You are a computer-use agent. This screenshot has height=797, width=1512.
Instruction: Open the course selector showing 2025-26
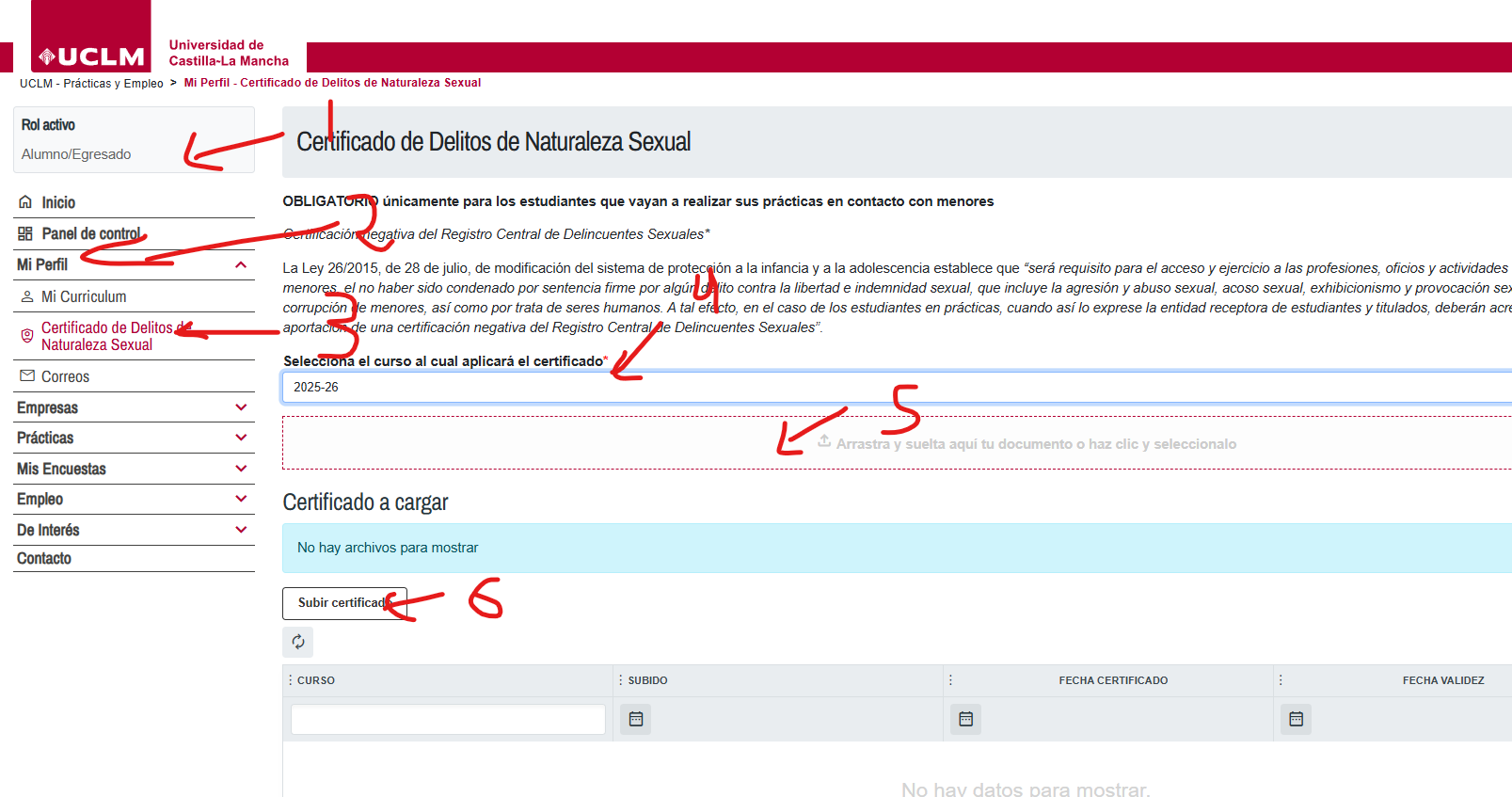coord(894,387)
